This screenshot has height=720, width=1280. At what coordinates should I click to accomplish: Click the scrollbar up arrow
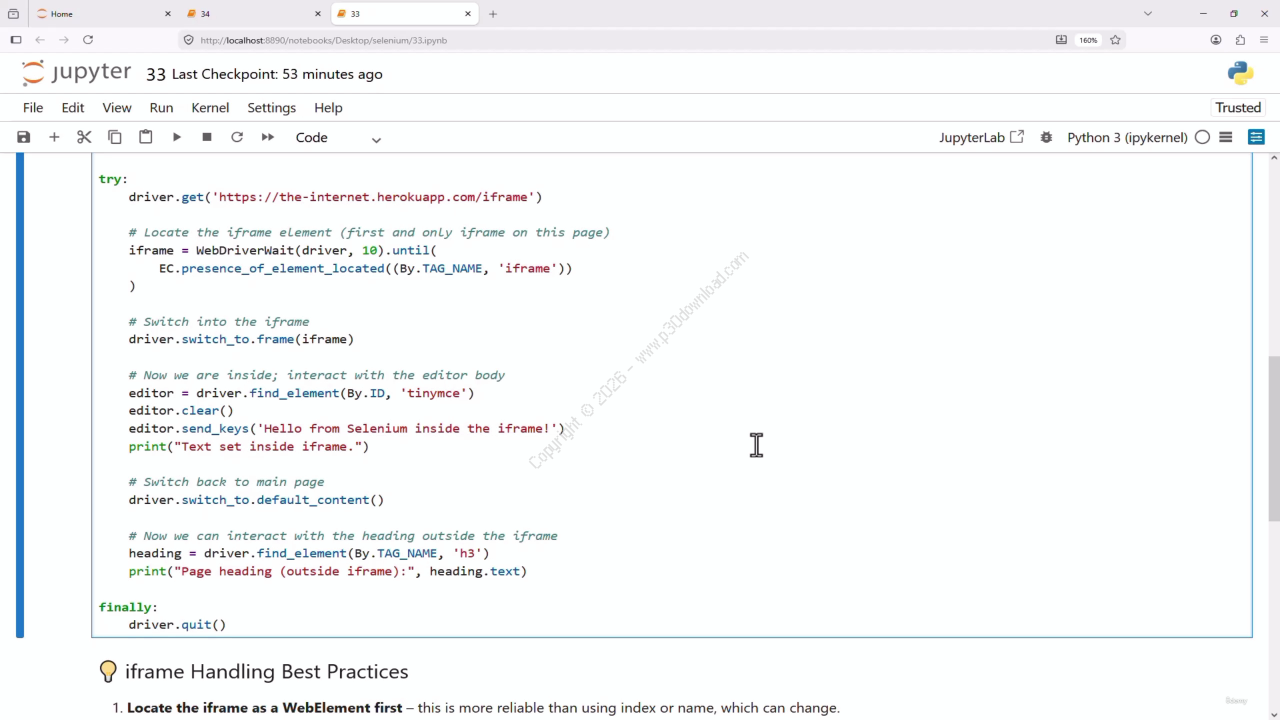(1274, 158)
